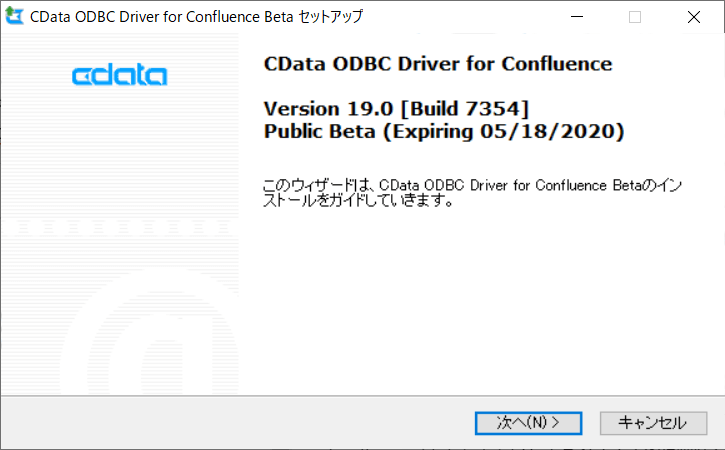Screen dimensions: 725x450
Task: Close the setup wizard window
Action: pyautogui.click(x=693, y=17)
